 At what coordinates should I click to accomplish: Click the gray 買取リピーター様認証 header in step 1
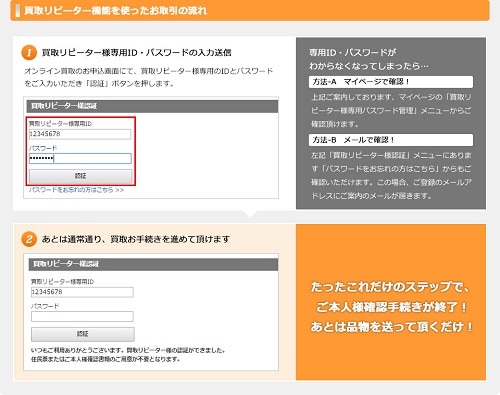(152, 106)
